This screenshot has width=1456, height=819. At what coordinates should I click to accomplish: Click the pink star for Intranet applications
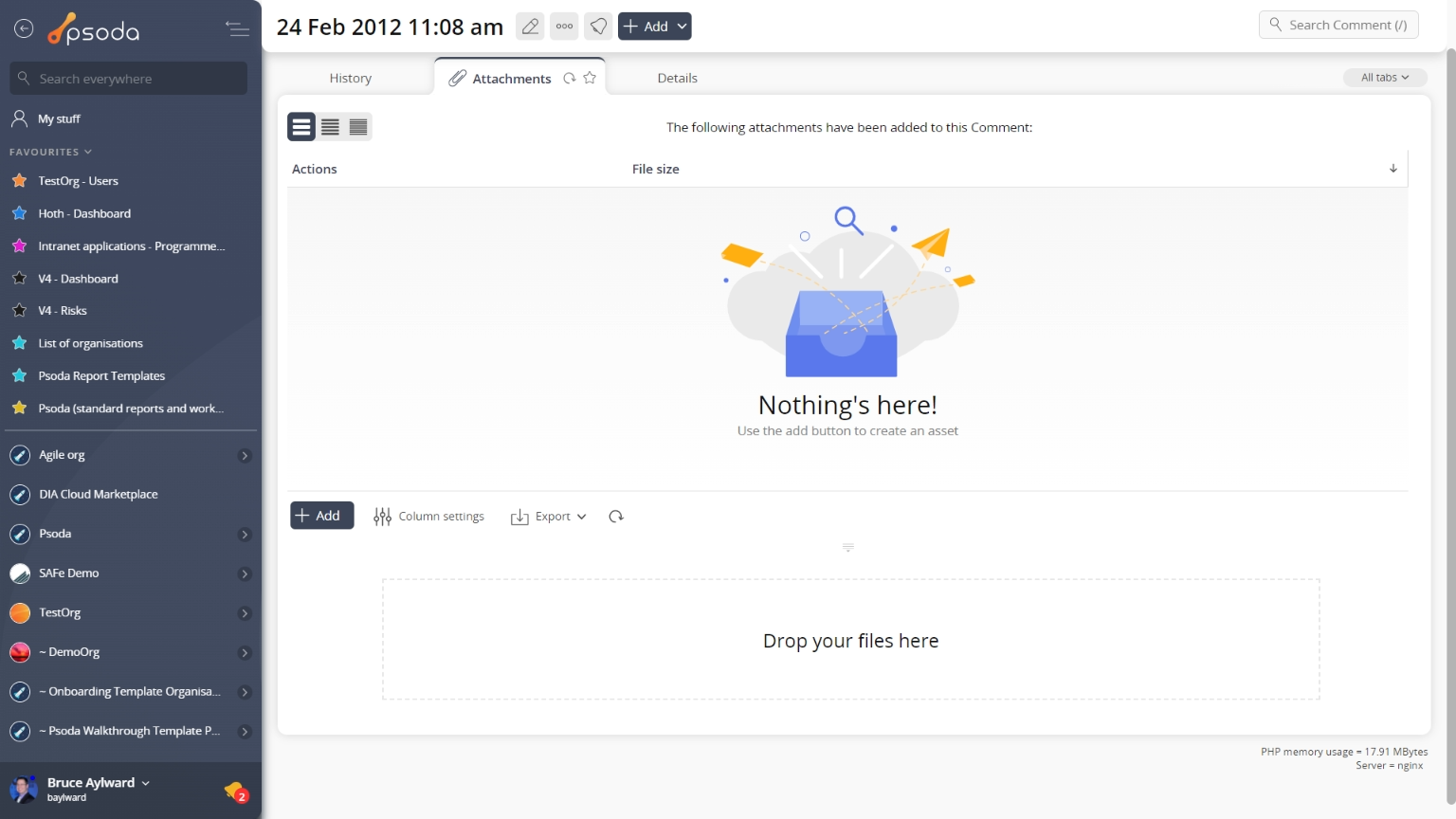19,246
